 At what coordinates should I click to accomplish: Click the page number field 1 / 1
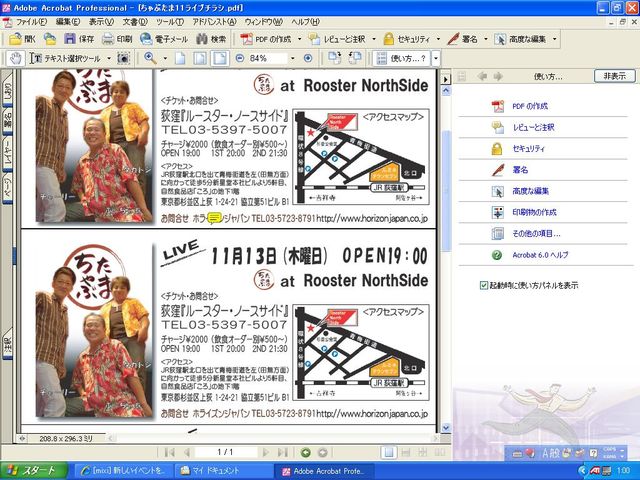click(226, 452)
